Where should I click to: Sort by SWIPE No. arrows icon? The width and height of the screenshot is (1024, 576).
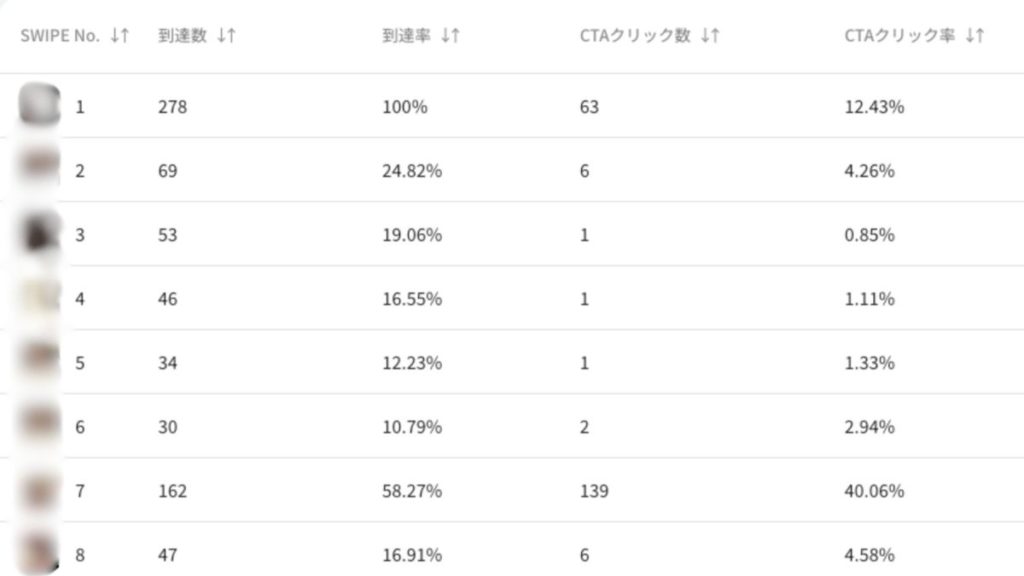coord(120,36)
